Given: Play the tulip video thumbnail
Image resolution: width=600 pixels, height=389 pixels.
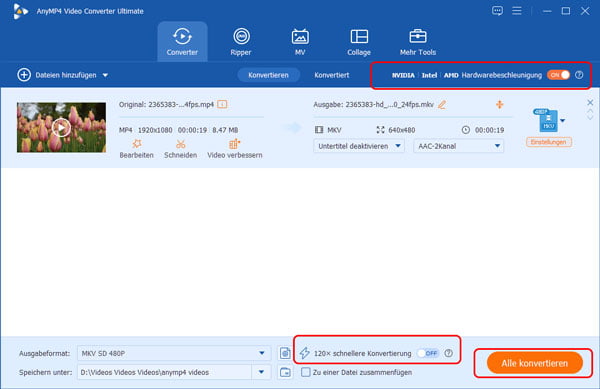Looking at the screenshot, I should tap(61, 127).
